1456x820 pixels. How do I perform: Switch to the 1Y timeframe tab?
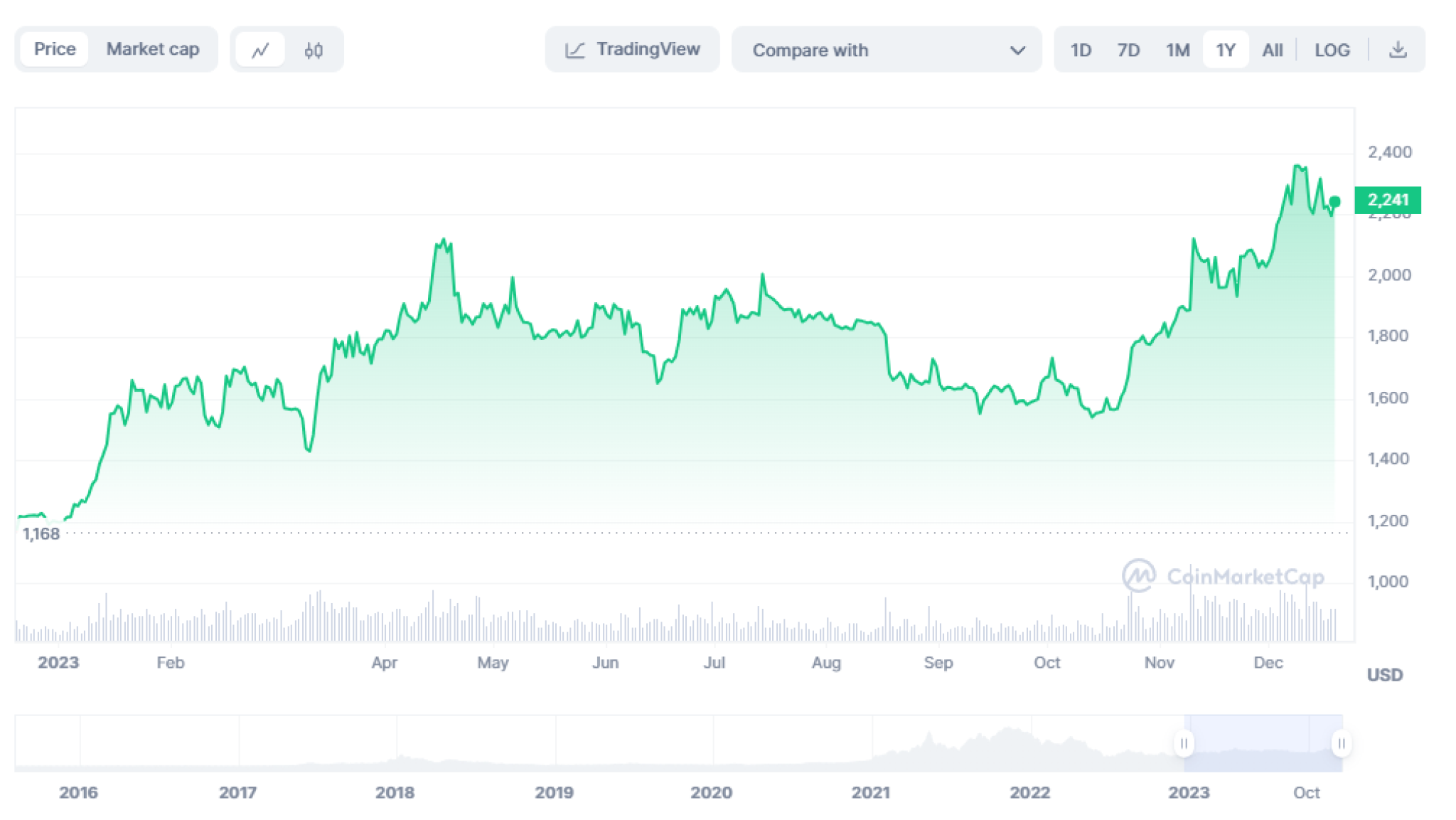point(1225,49)
